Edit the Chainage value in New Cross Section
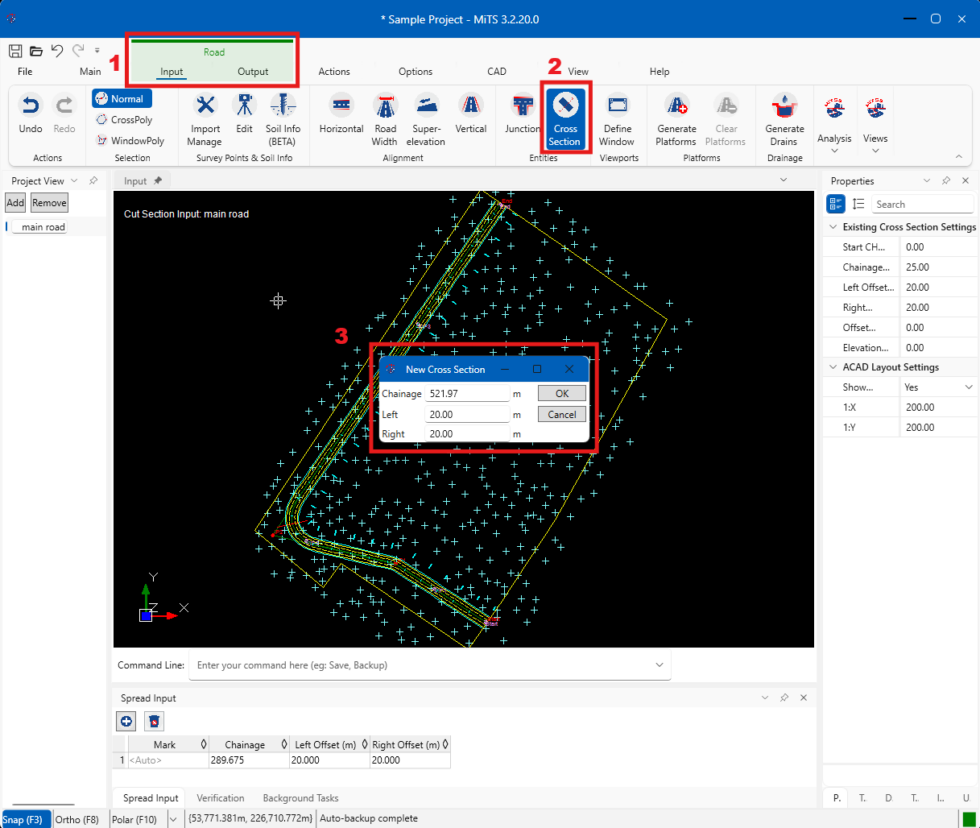This screenshot has width=980, height=828. coord(466,393)
